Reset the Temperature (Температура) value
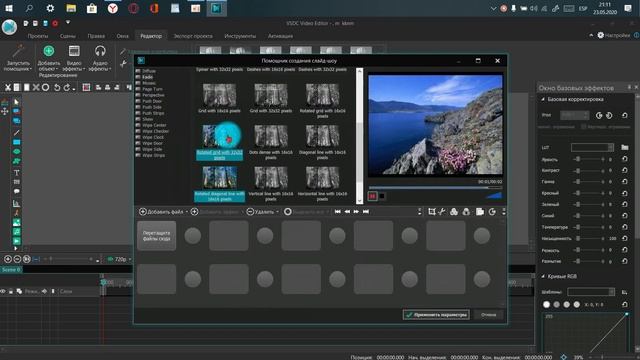 coord(624,227)
